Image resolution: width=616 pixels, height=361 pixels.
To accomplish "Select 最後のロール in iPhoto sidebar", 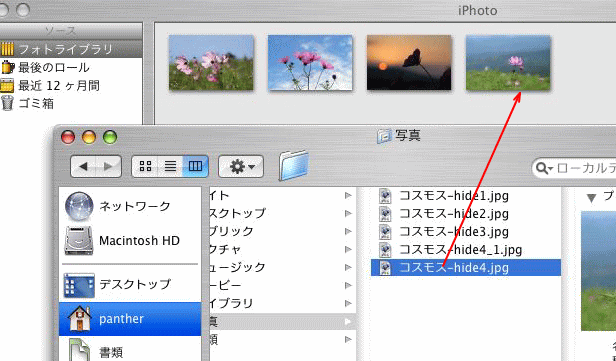I will (53, 68).
